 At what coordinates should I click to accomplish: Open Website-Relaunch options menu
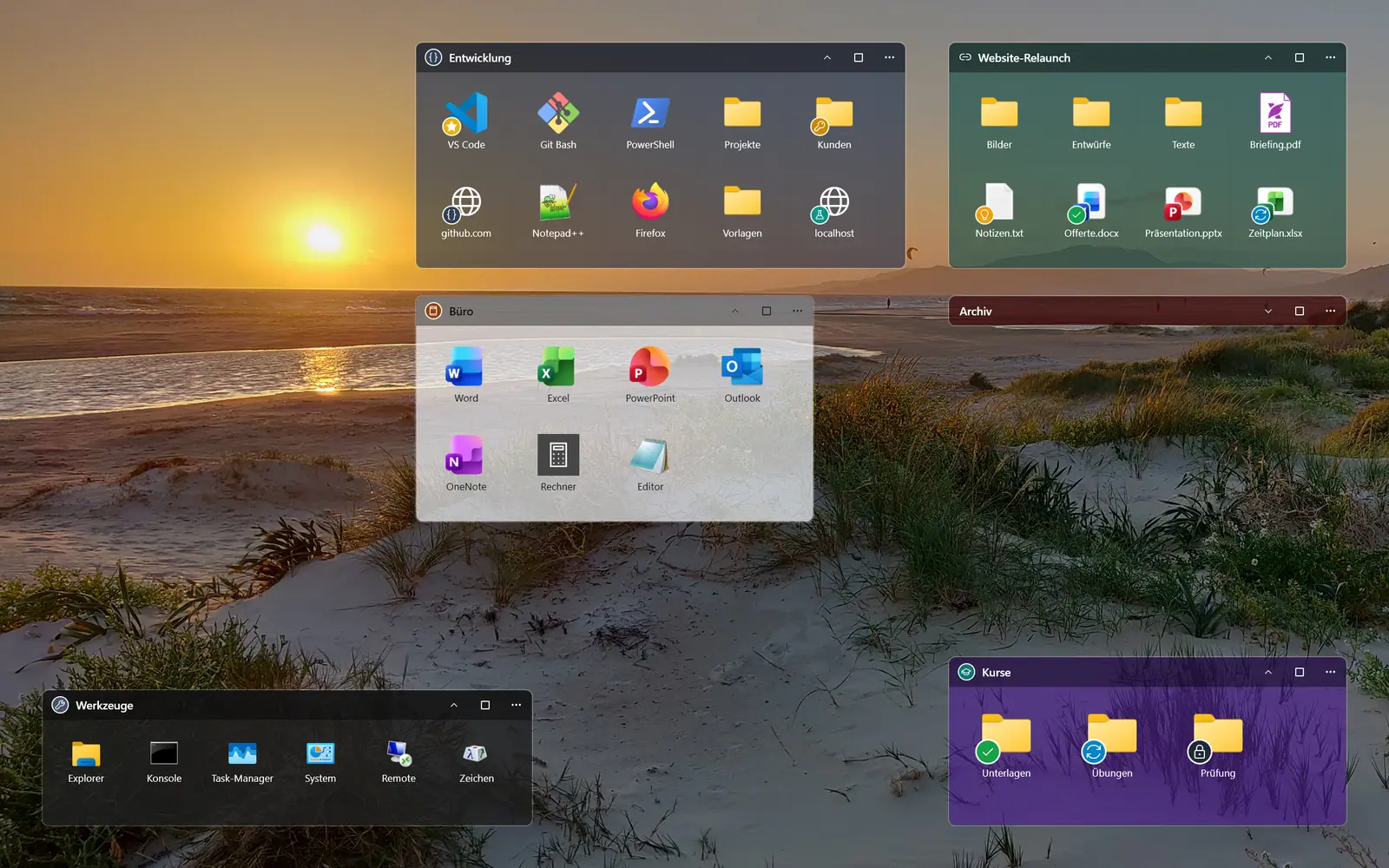click(1331, 57)
